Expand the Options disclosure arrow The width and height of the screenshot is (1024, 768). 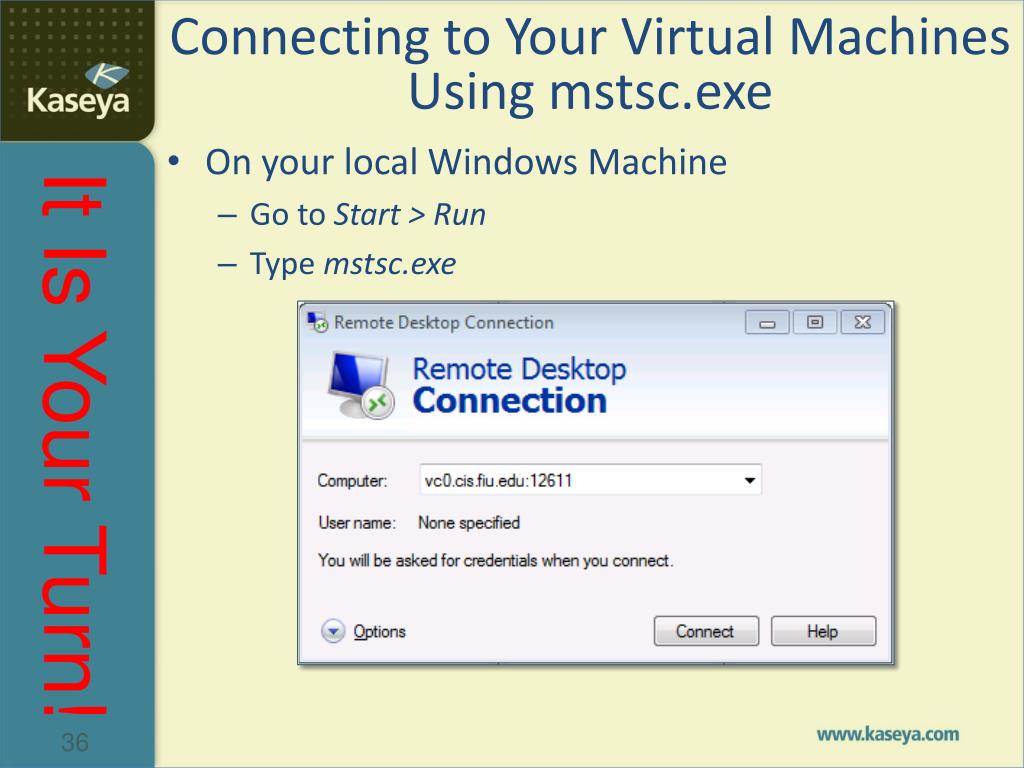point(332,632)
